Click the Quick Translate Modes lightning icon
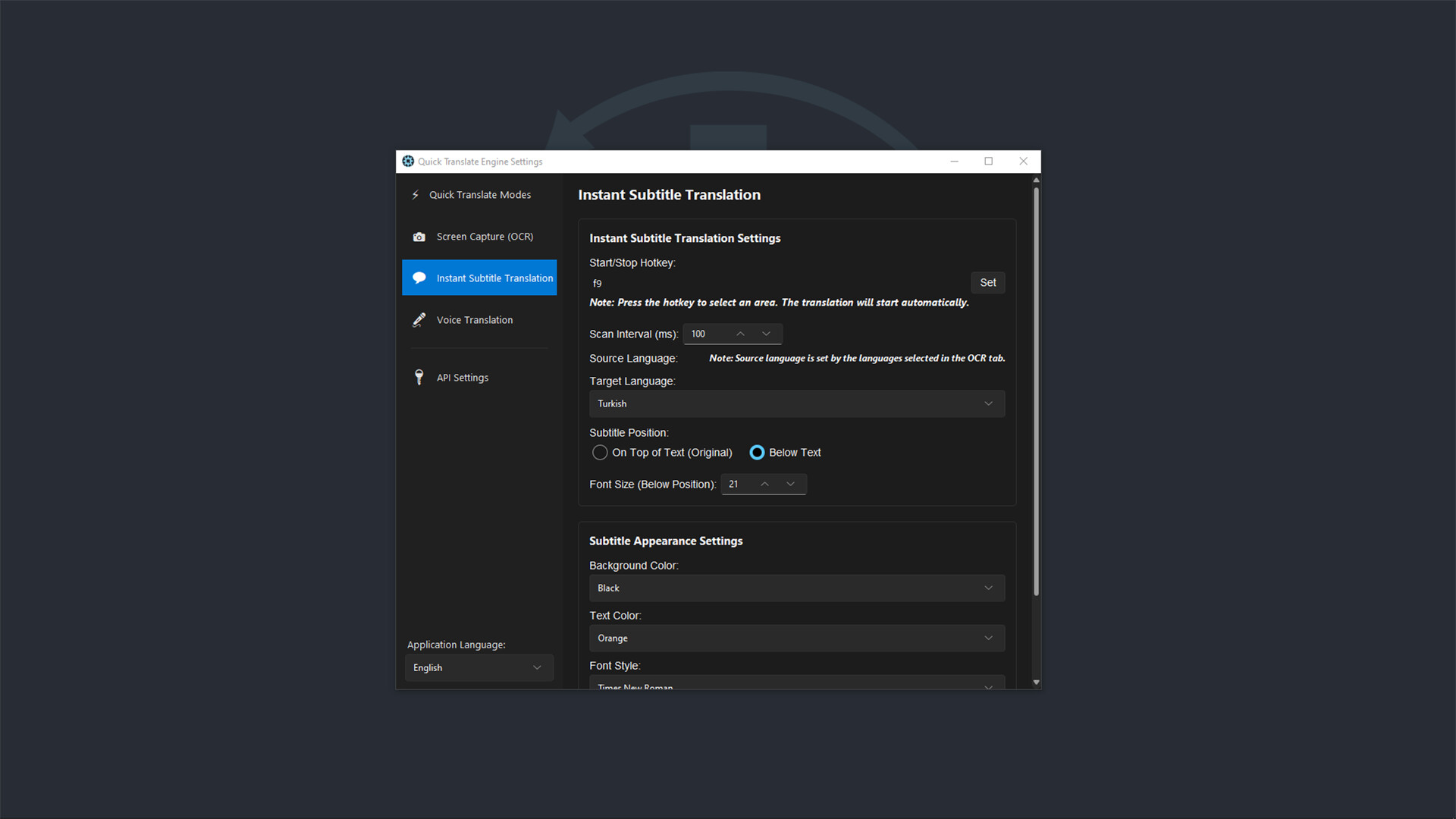Screen dimensions: 1456x819 tap(415, 194)
